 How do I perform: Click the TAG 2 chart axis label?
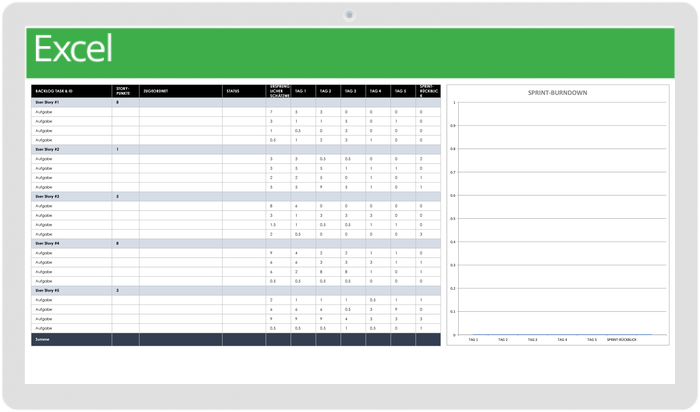pos(503,340)
